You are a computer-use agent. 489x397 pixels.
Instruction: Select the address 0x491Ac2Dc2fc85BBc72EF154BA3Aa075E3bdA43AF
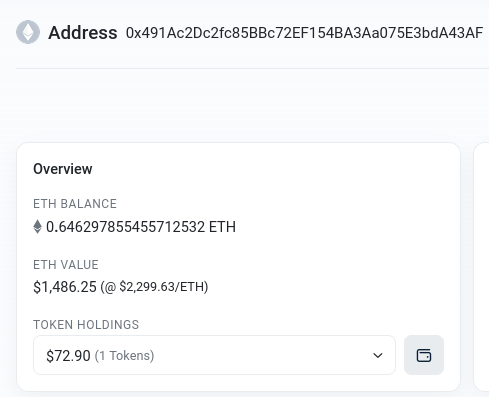coord(304,33)
